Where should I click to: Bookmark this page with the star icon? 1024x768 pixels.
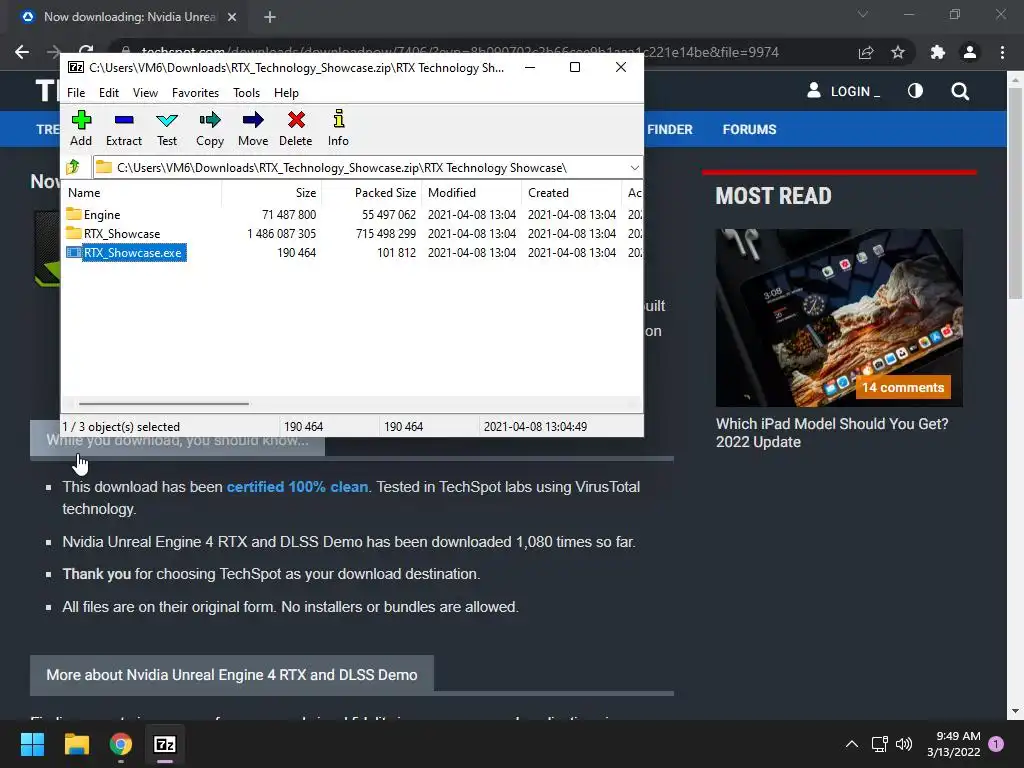[898, 52]
